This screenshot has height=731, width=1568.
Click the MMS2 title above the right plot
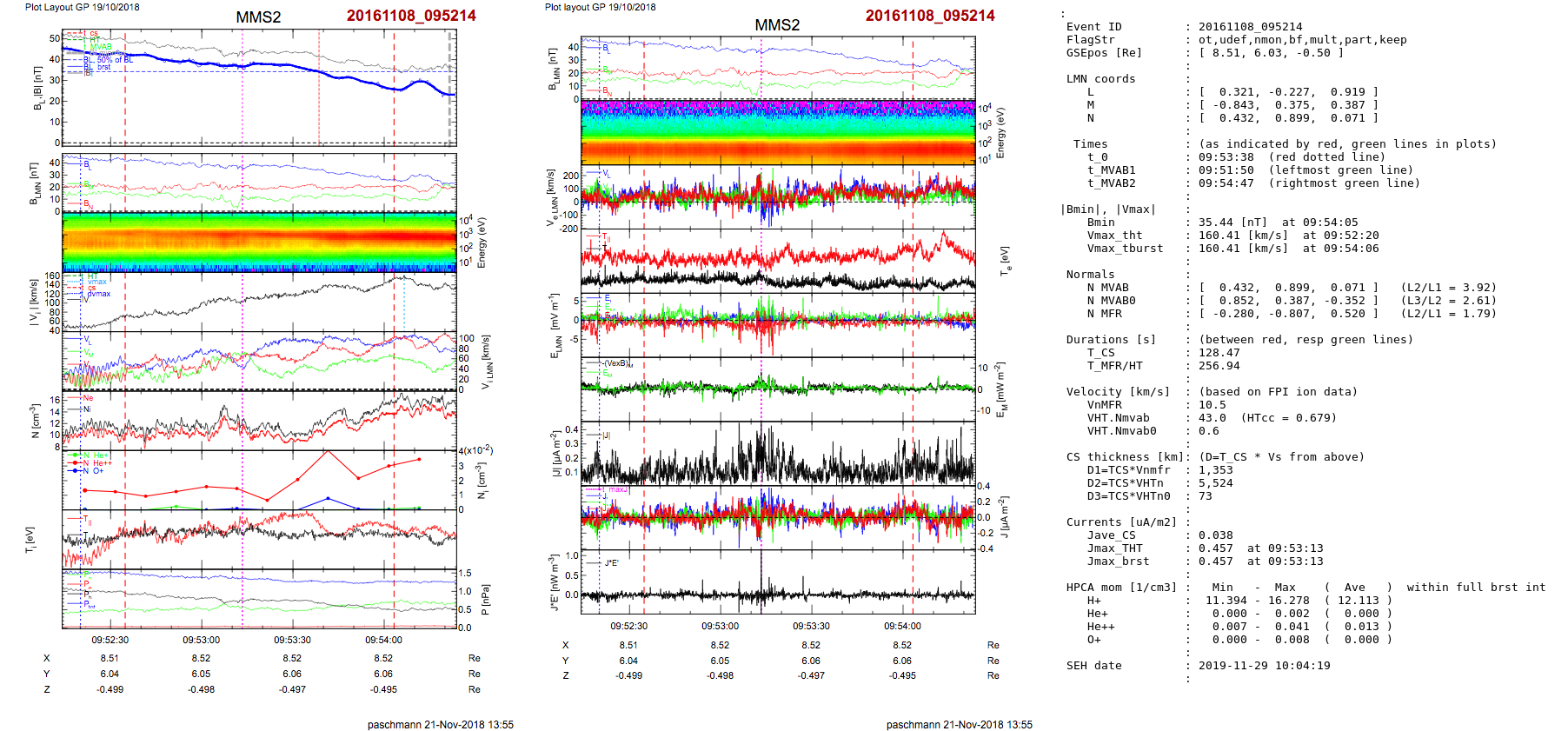click(777, 25)
